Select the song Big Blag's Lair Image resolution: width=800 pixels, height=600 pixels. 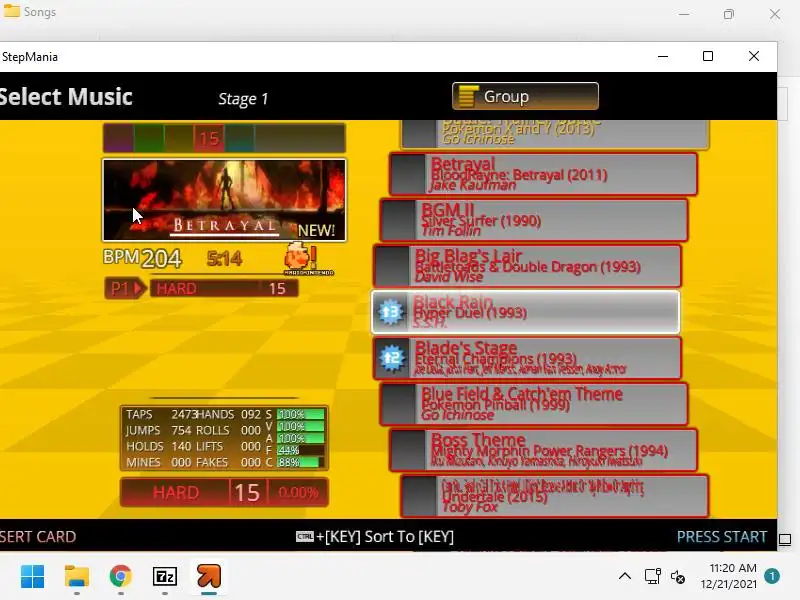[527, 266]
